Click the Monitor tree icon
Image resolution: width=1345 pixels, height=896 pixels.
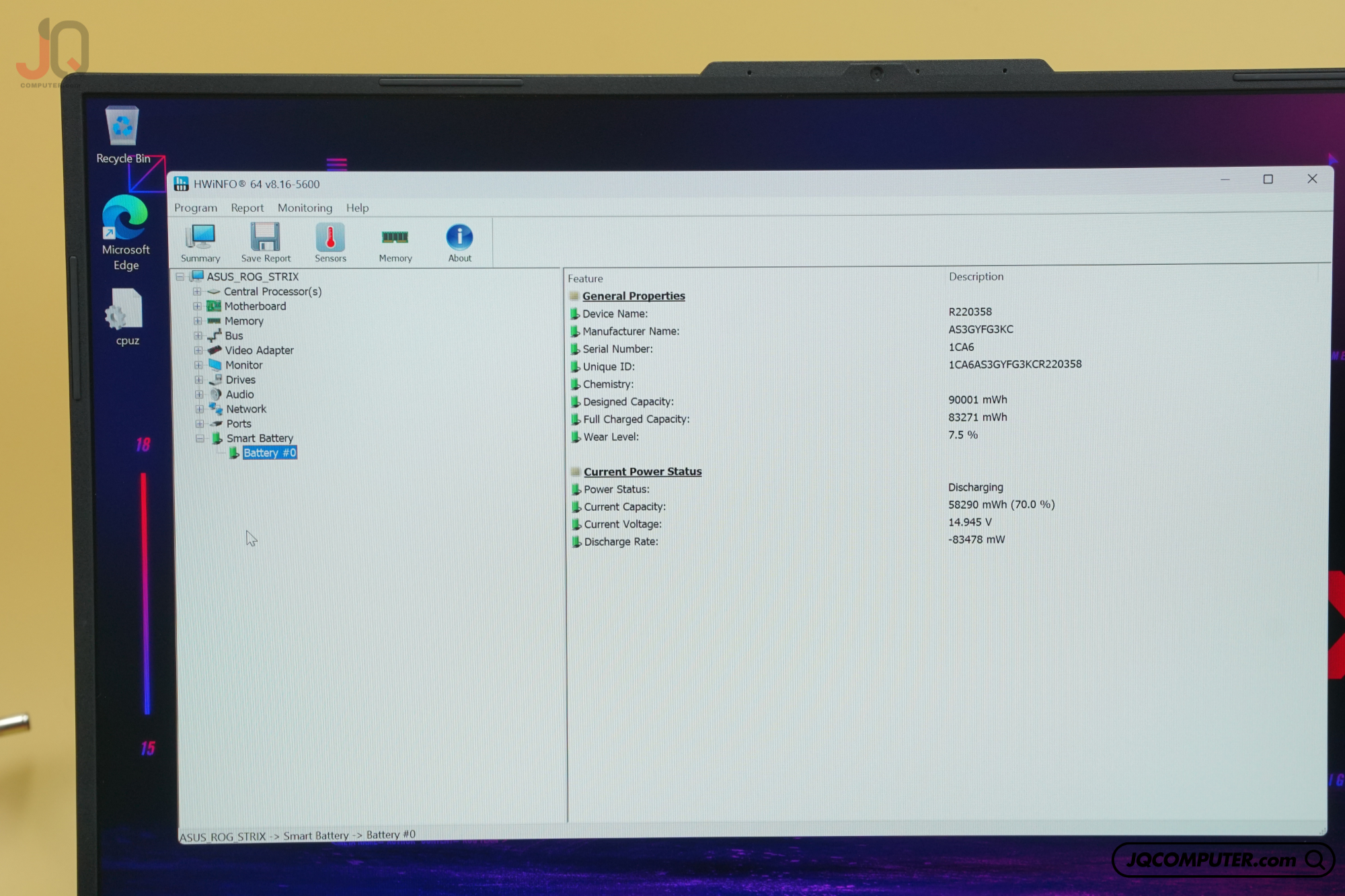click(215, 365)
